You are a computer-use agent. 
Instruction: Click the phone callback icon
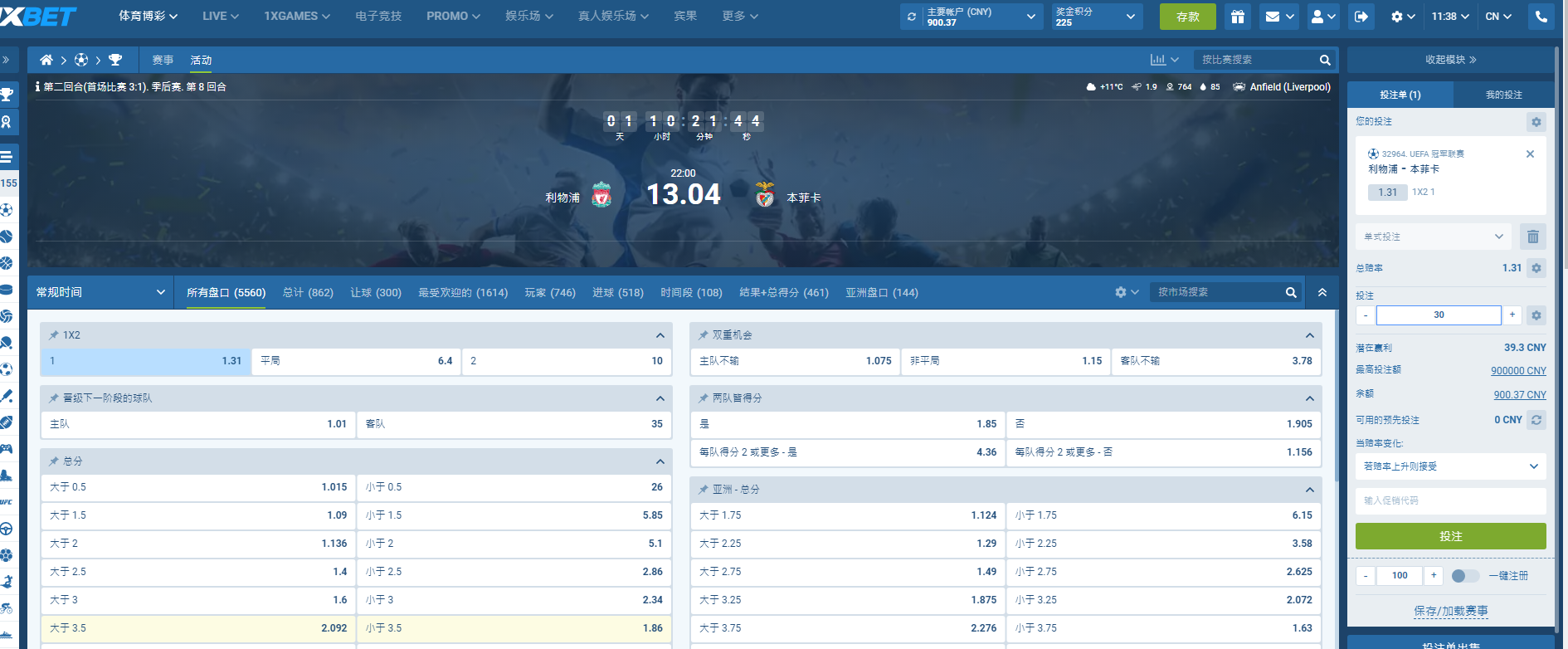pos(1541,17)
